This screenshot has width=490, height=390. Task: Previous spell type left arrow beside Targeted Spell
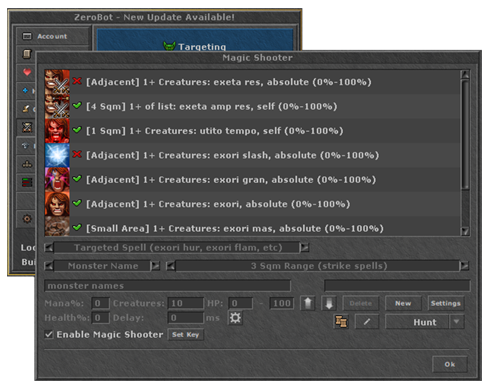49,247
